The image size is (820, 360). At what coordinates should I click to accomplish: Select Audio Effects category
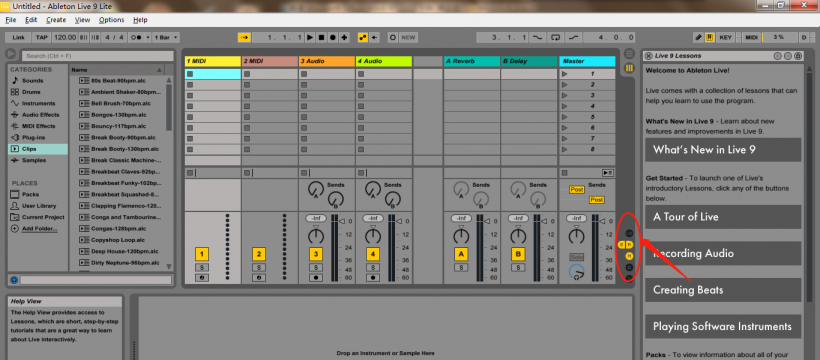(x=40, y=115)
